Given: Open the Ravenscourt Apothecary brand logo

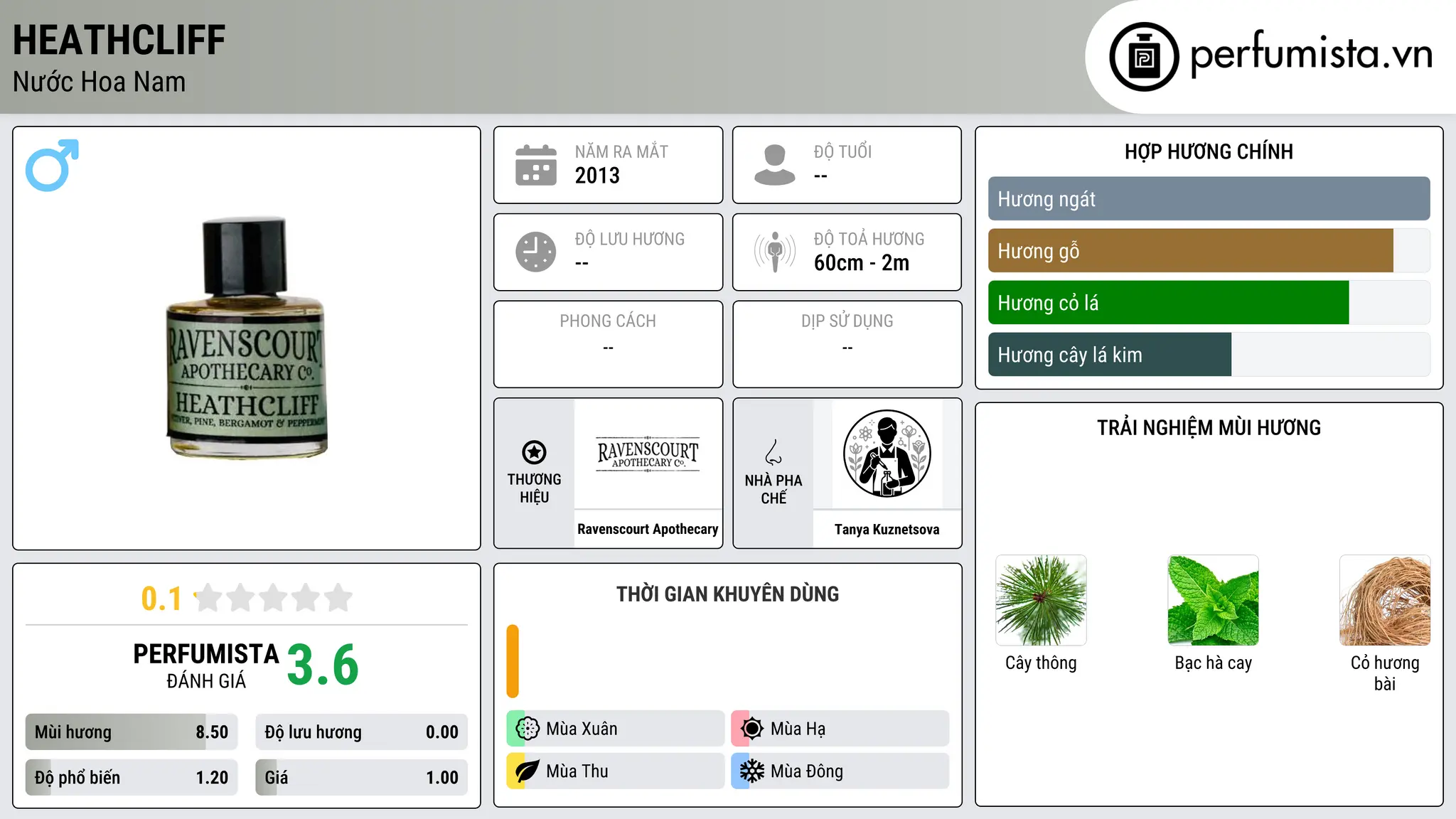Looking at the screenshot, I should point(648,454).
